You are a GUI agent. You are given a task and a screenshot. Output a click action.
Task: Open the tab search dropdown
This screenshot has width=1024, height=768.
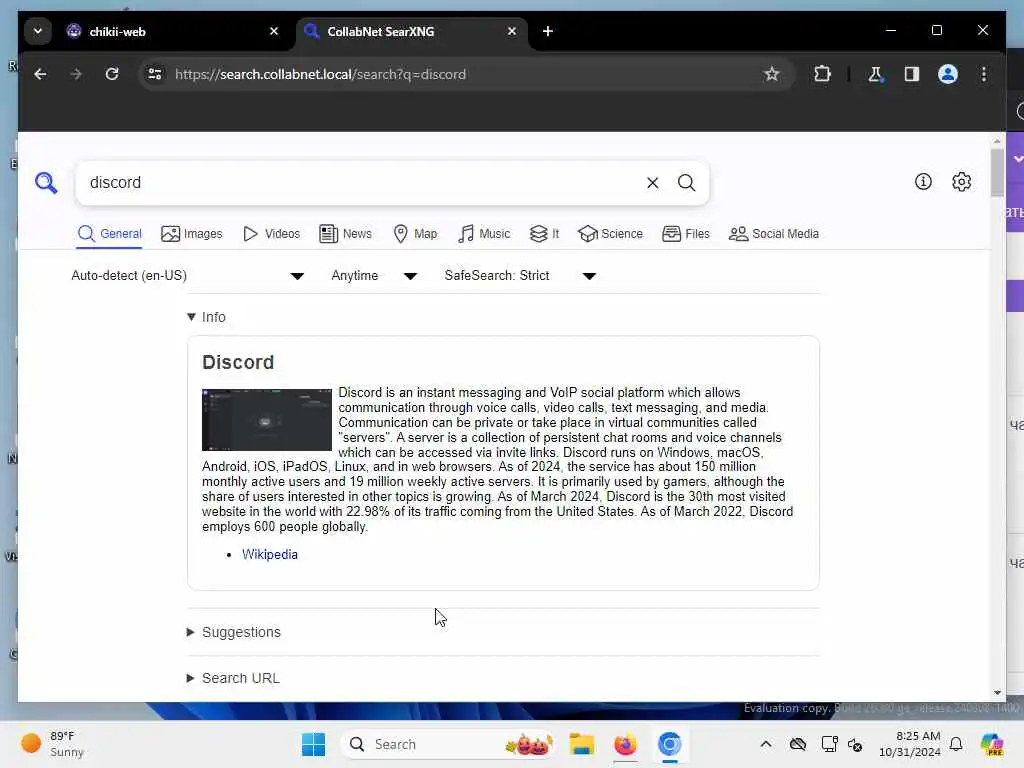click(38, 31)
